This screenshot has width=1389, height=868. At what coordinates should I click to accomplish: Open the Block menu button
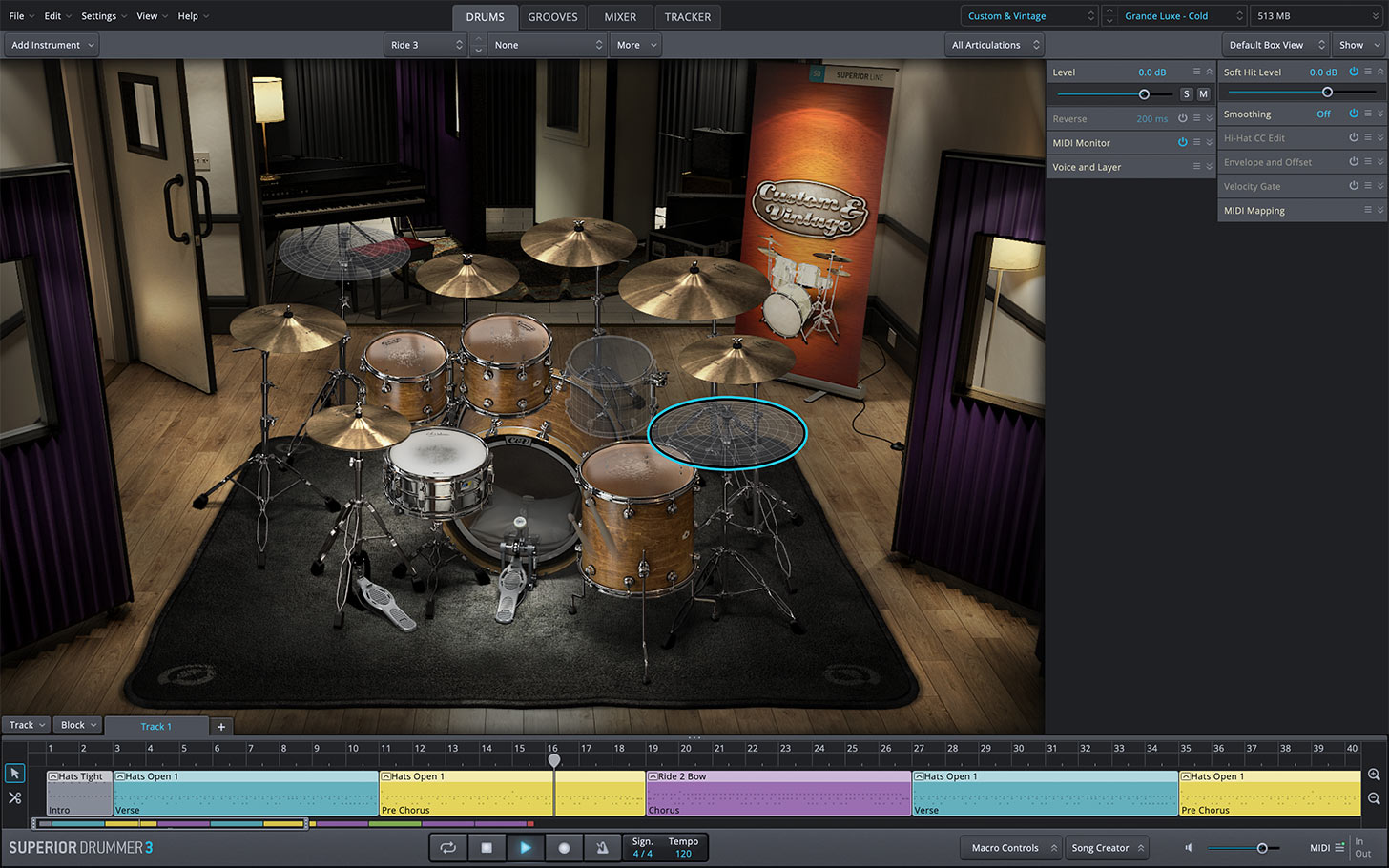(x=78, y=725)
